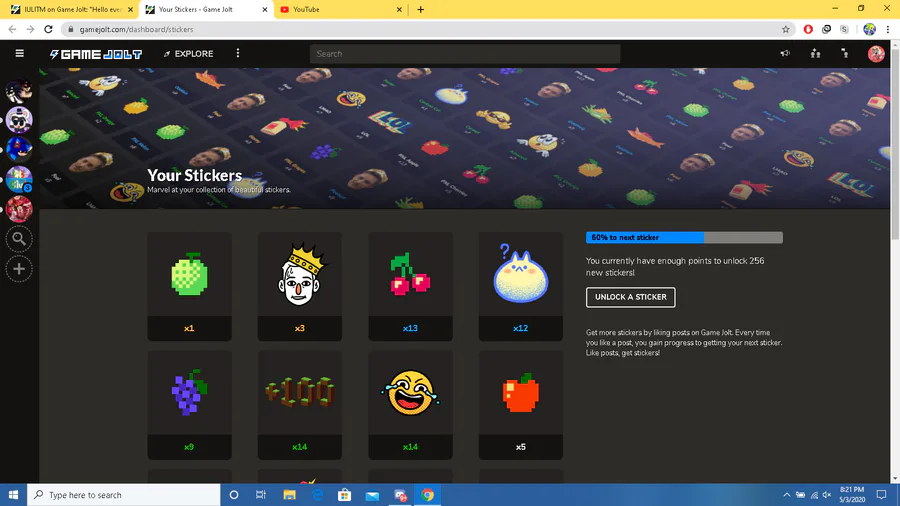Open the Chrome three-dot menu
Viewport: 900px width, 506px height.
coord(888,29)
